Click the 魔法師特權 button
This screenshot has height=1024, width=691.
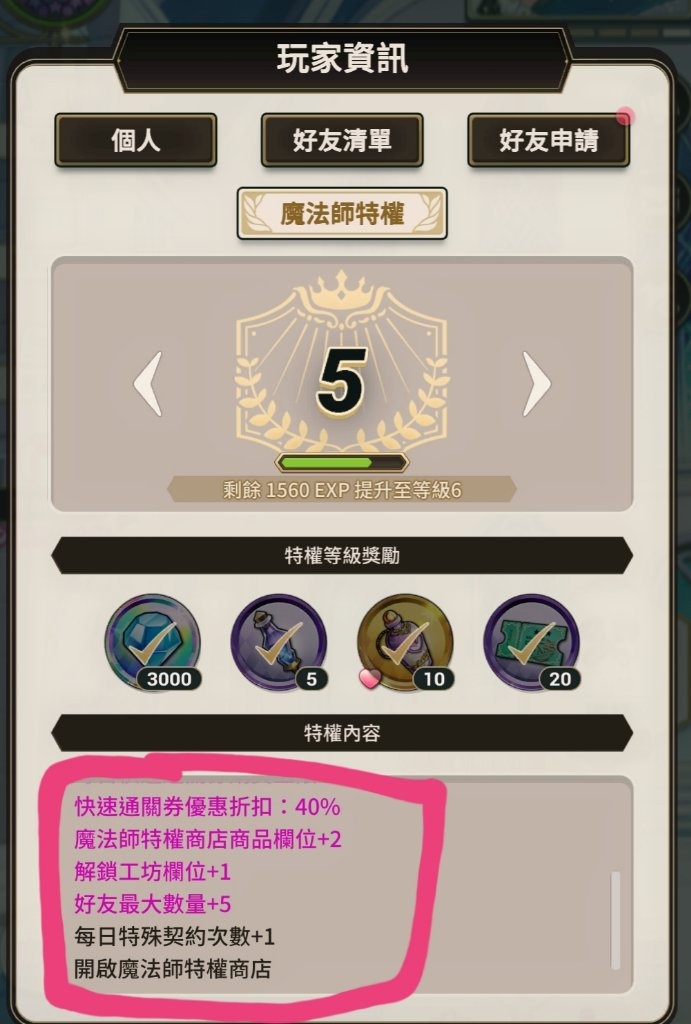tap(342, 214)
